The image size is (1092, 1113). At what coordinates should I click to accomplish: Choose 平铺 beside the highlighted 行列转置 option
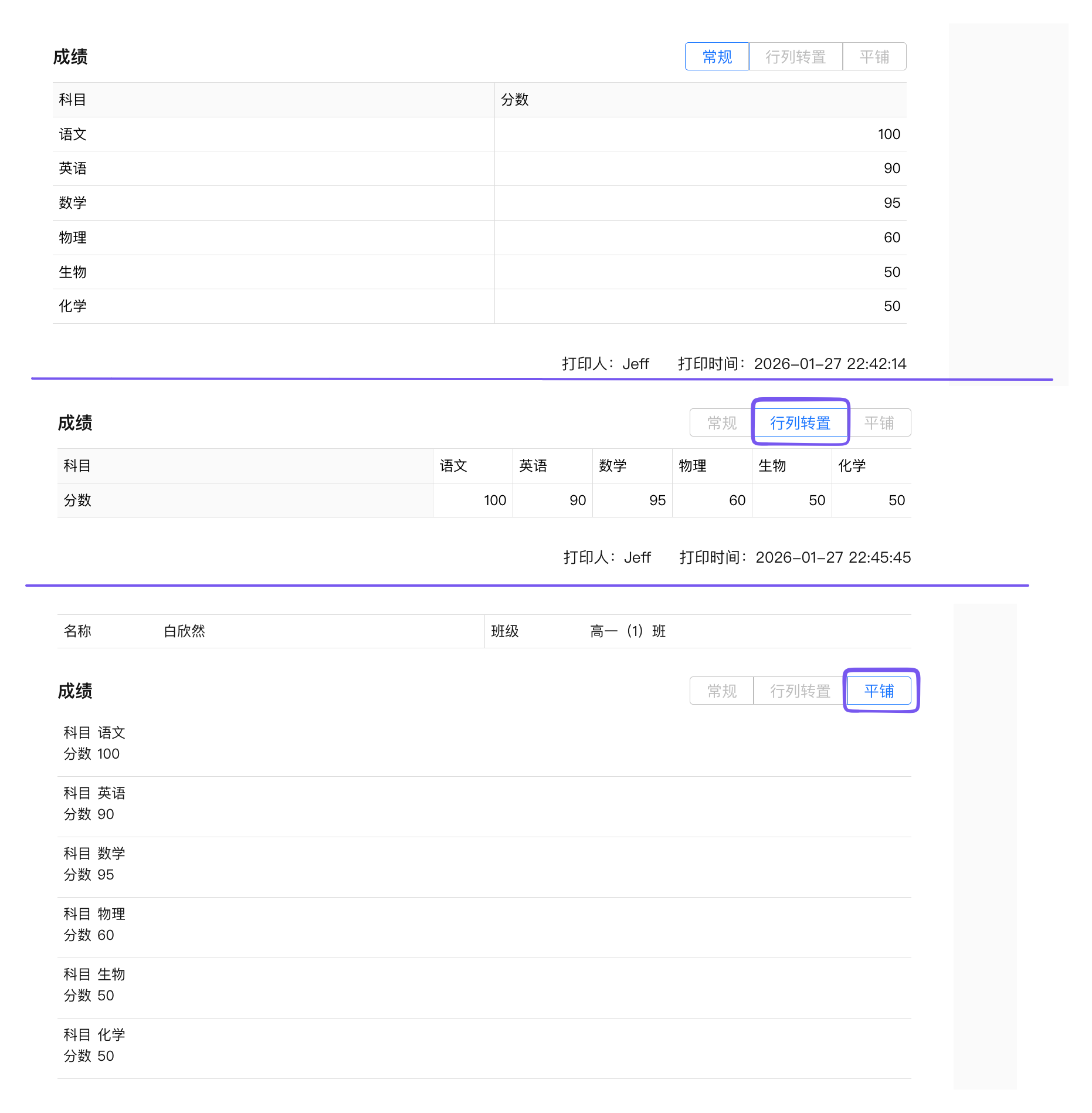879,423
